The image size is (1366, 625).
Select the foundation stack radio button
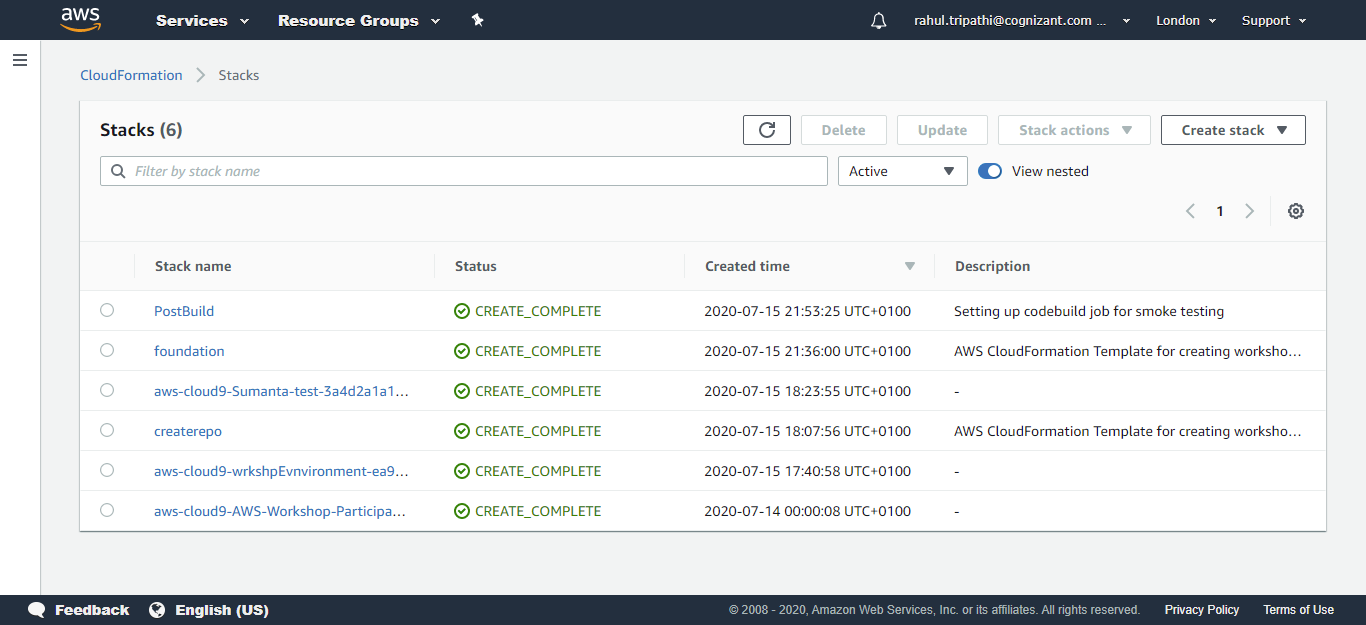click(107, 350)
